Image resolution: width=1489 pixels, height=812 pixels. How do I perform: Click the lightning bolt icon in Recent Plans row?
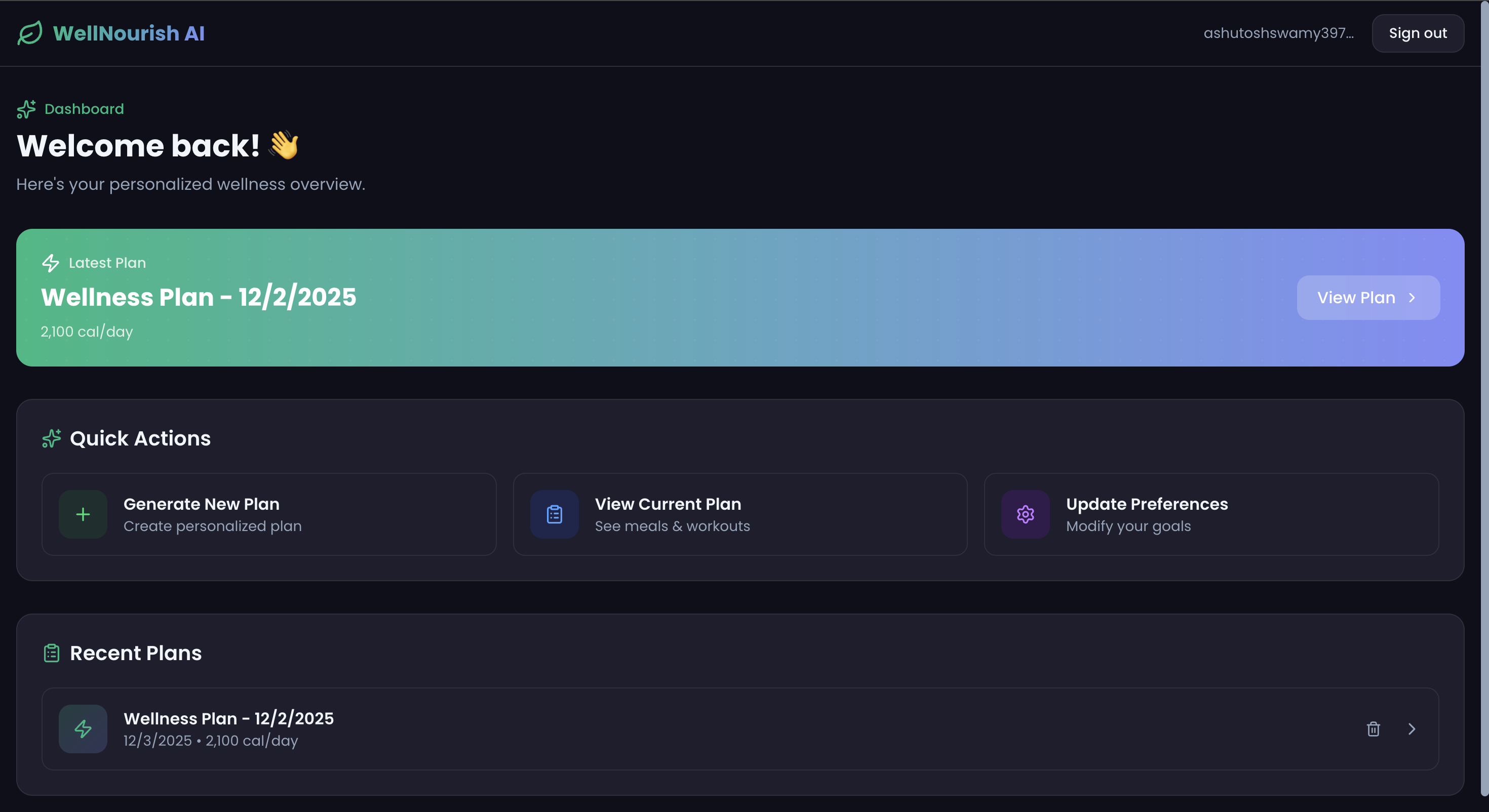(83, 729)
